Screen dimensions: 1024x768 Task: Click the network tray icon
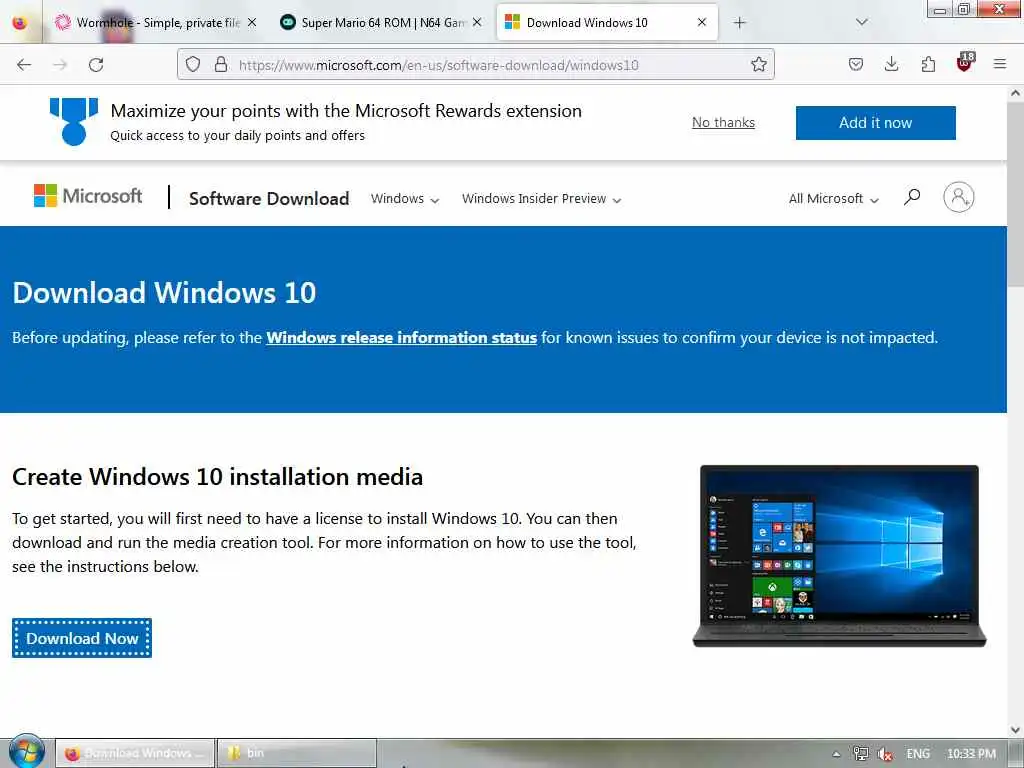(x=861, y=754)
